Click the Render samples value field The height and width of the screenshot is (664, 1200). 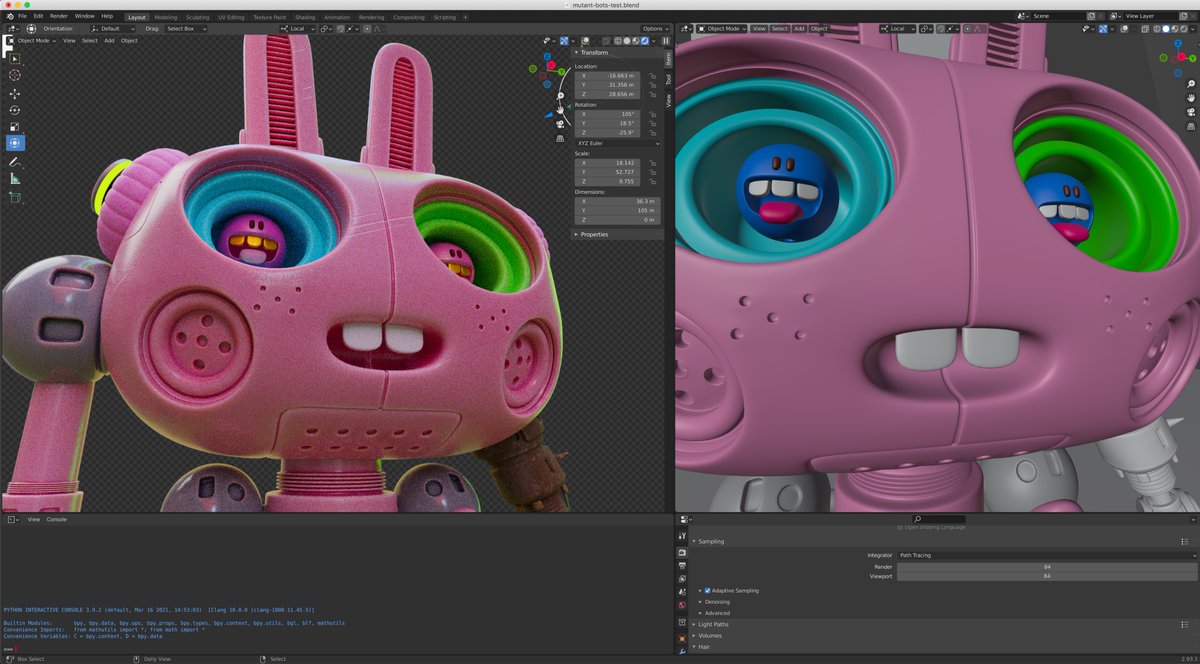click(1046, 567)
